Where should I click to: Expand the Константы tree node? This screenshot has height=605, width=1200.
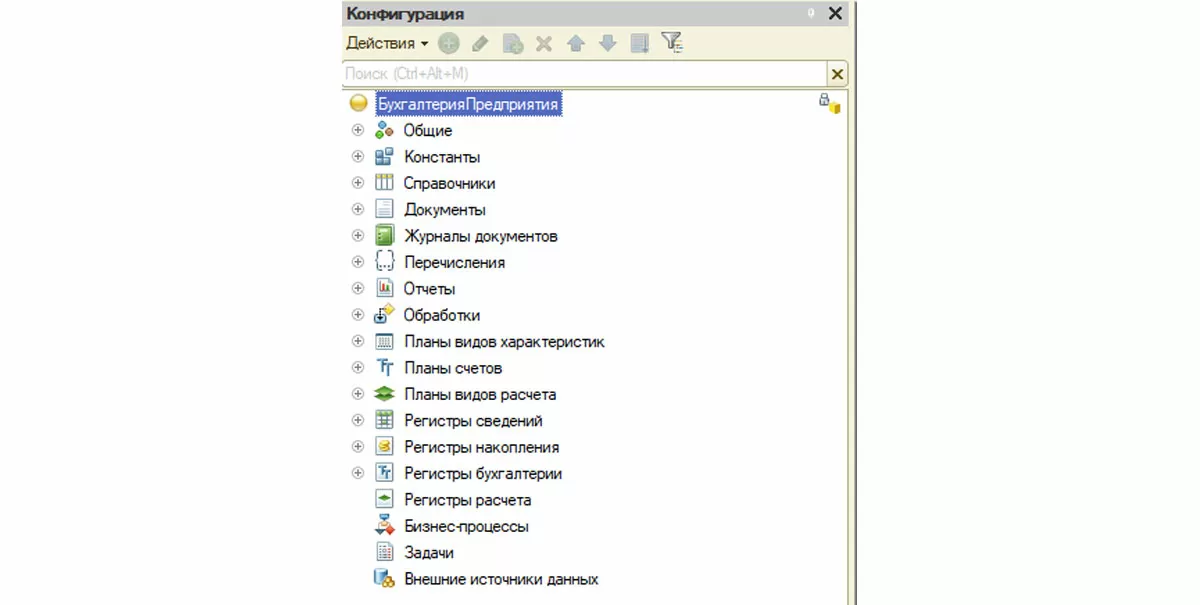pyautogui.click(x=357, y=157)
